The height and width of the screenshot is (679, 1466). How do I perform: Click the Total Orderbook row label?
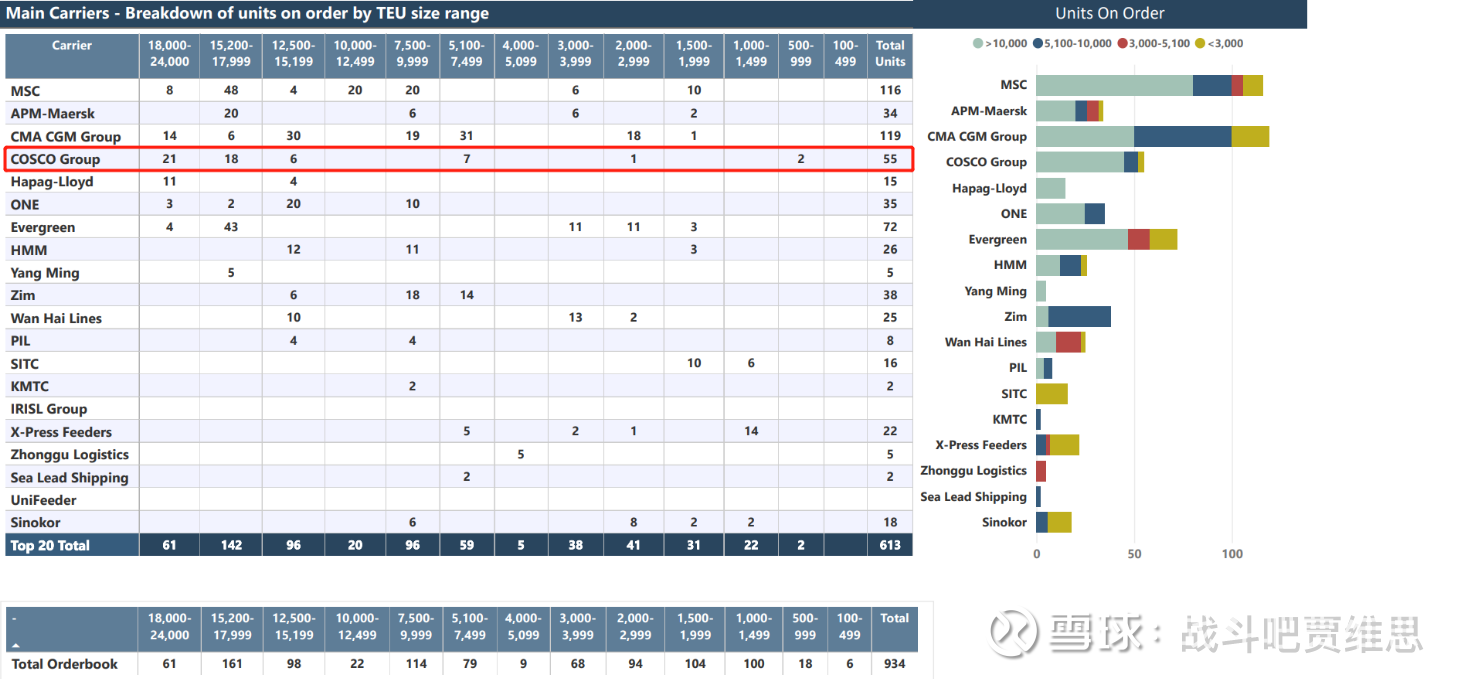tap(65, 664)
